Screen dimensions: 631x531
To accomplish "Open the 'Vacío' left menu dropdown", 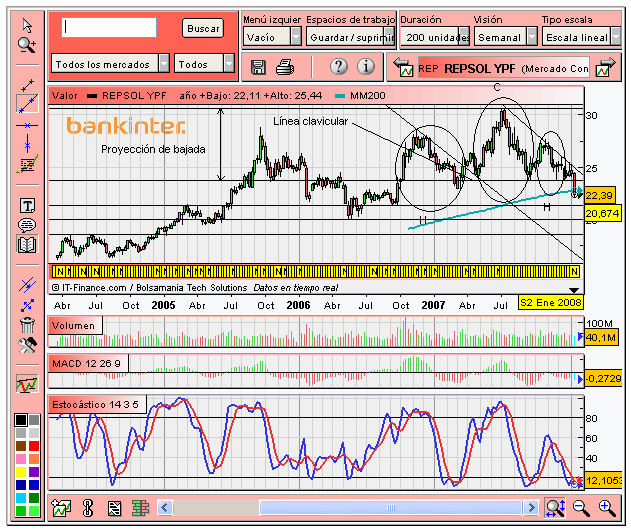I will 272,37.
